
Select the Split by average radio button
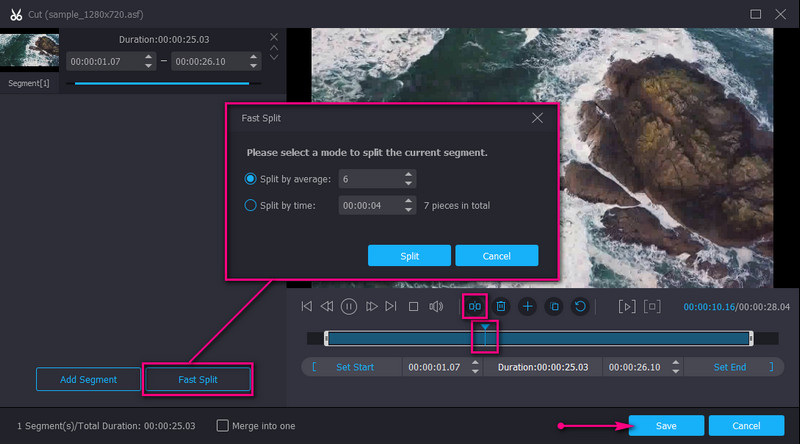251,179
